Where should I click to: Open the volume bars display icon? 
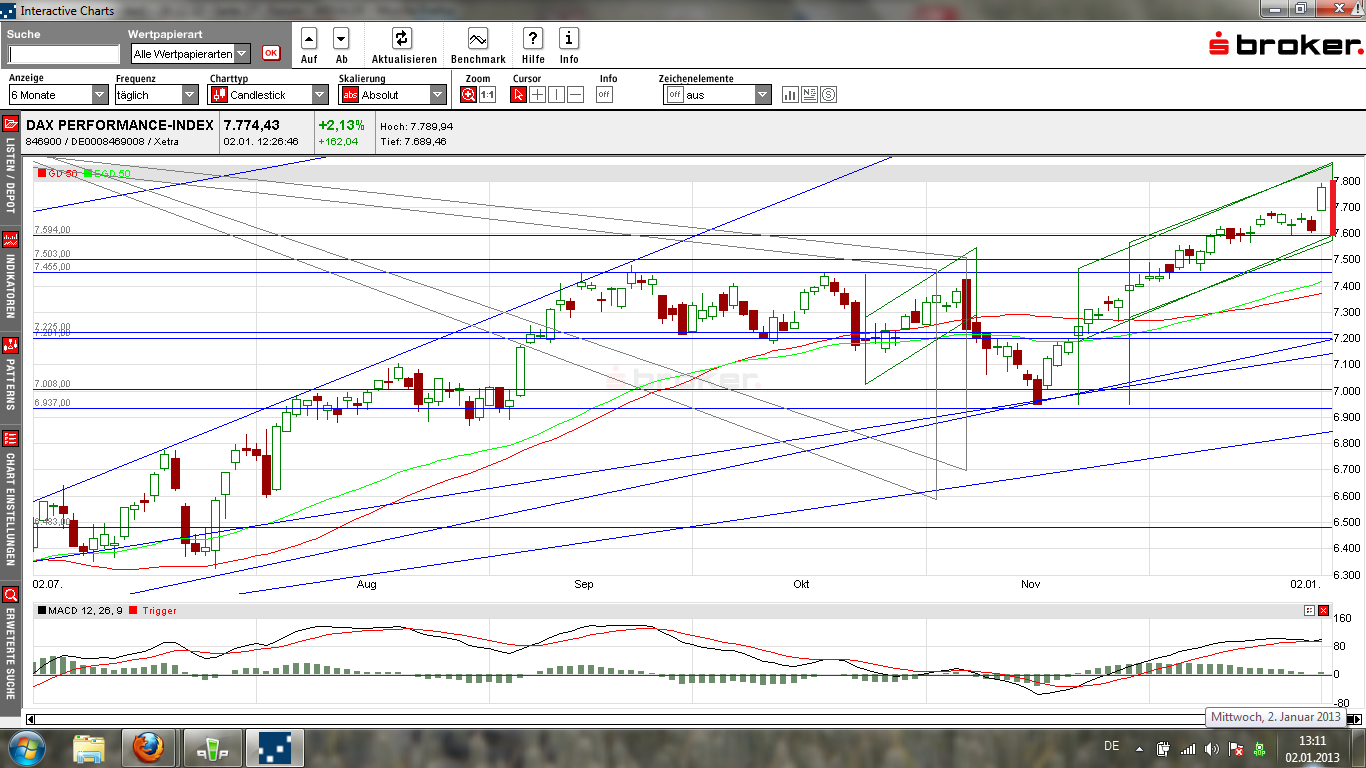pyautogui.click(x=789, y=94)
